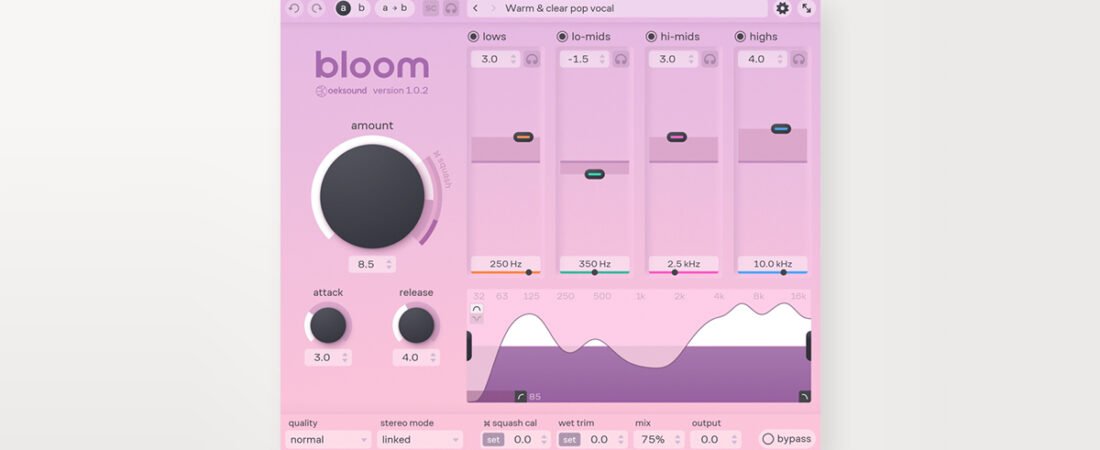
Task: Click the pink hi-mids fader handle
Action: [x=676, y=137]
